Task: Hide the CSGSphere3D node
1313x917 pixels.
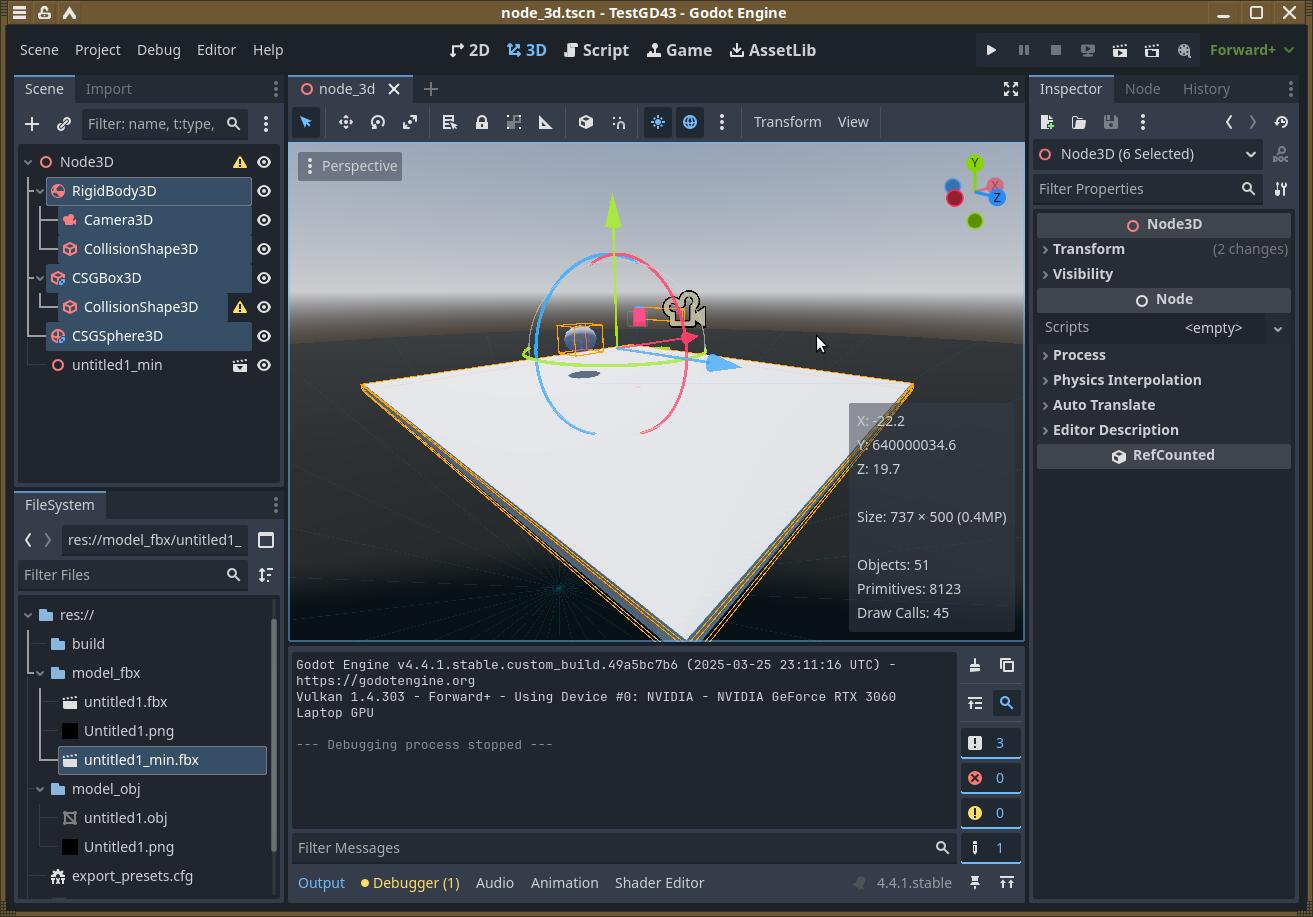Action: point(264,336)
